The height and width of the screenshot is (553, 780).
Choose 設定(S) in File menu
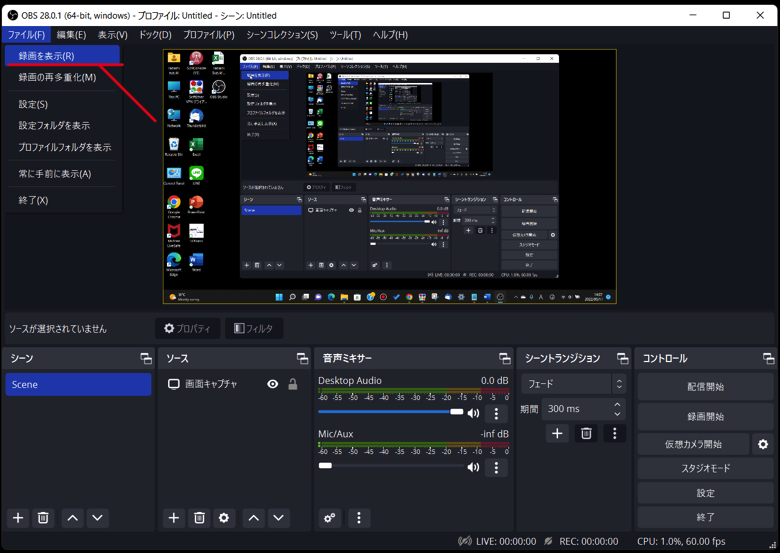point(63,104)
